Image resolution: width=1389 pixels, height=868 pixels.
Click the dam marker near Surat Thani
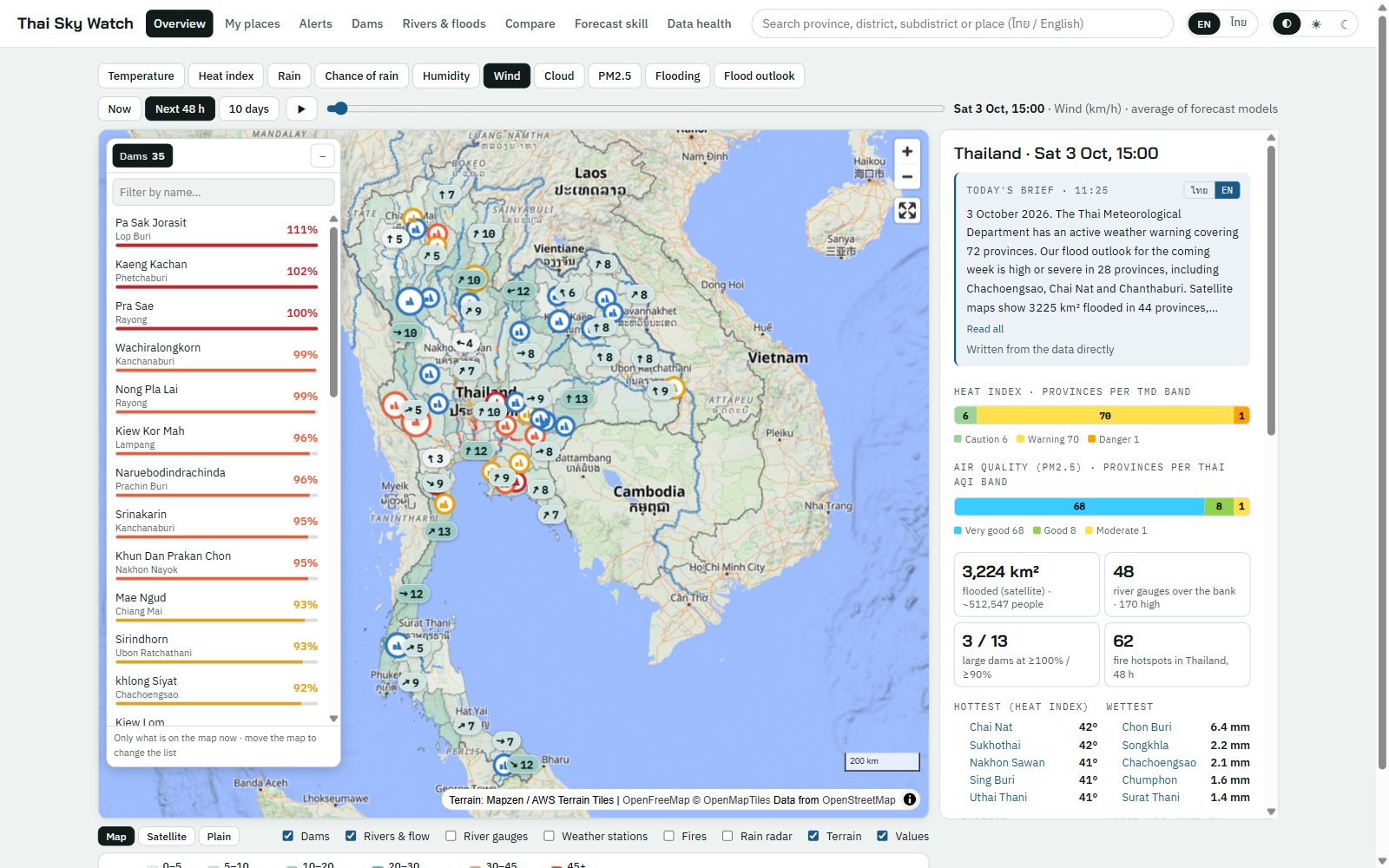(397, 645)
